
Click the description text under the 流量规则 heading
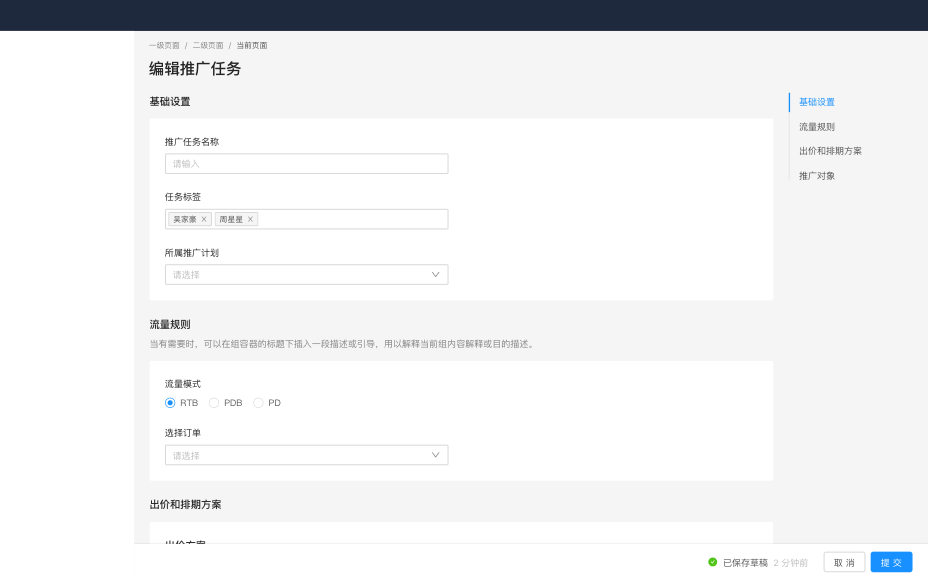click(x=343, y=344)
